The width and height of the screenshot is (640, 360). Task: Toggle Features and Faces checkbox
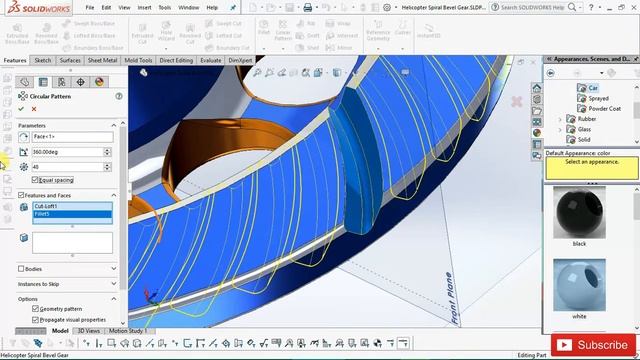21,195
